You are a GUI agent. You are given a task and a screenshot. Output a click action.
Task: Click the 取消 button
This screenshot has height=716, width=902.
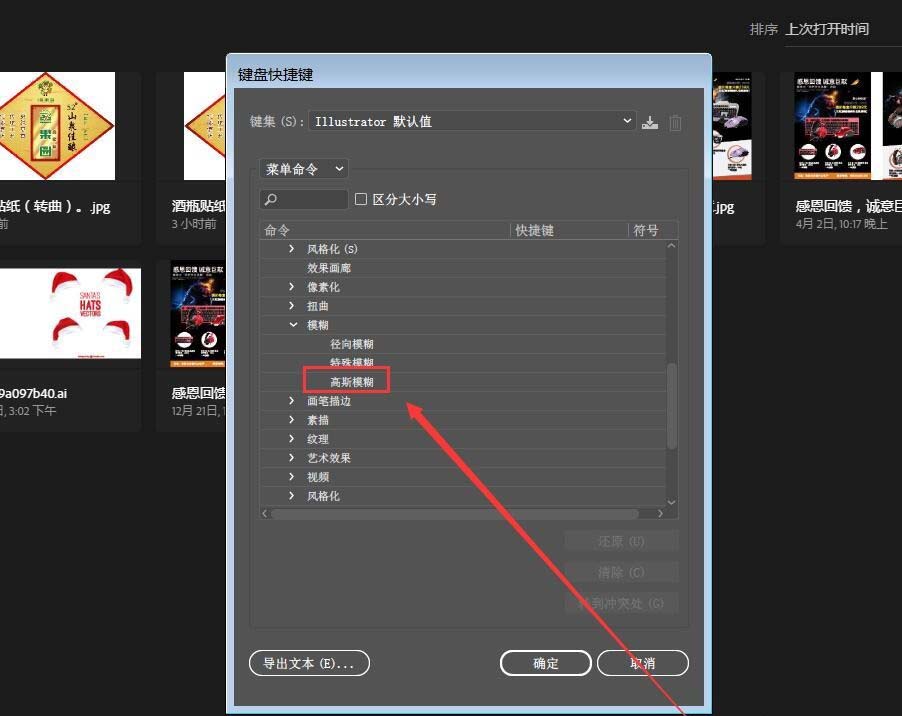click(x=643, y=663)
